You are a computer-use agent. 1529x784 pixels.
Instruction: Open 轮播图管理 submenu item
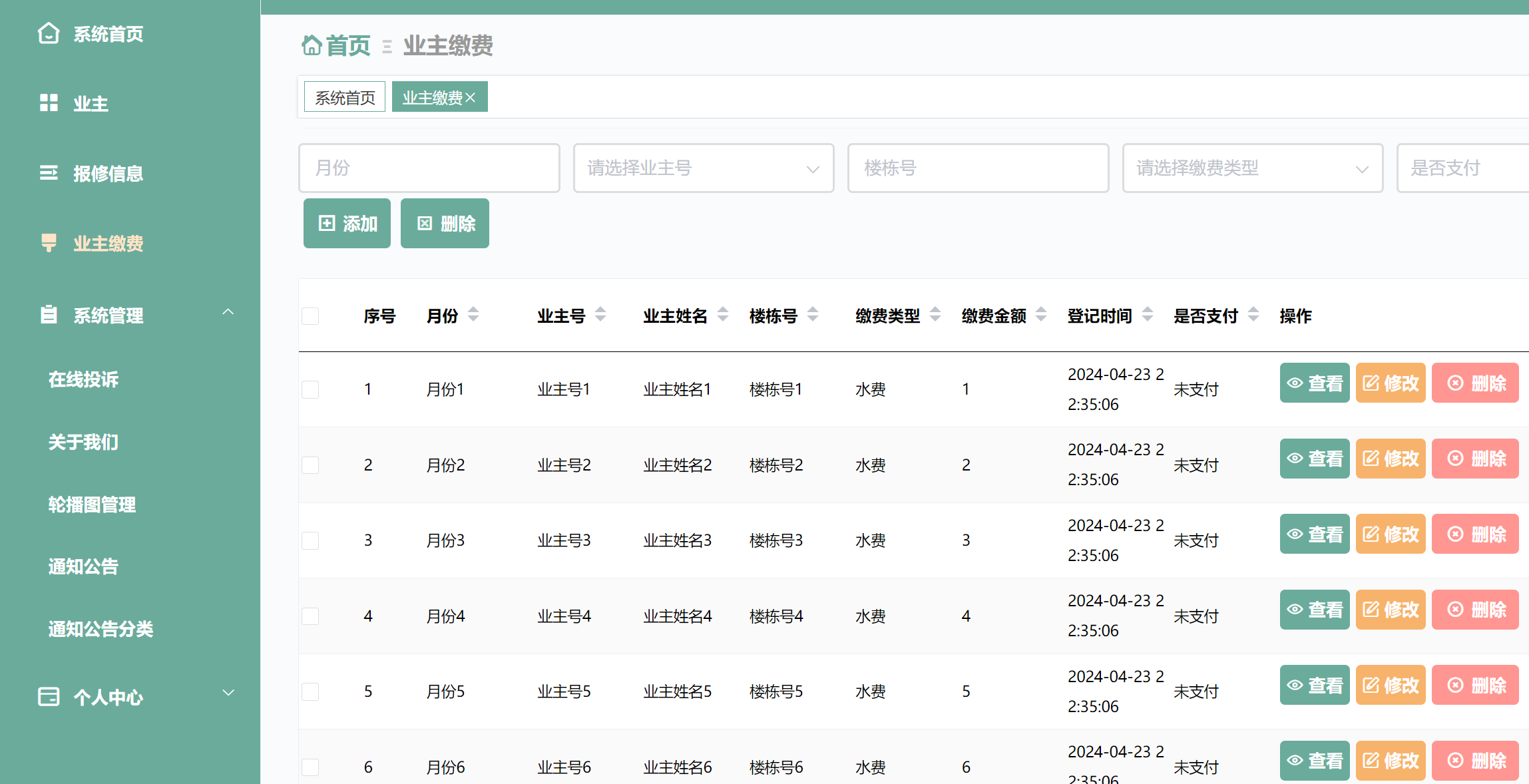[x=92, y=504]
